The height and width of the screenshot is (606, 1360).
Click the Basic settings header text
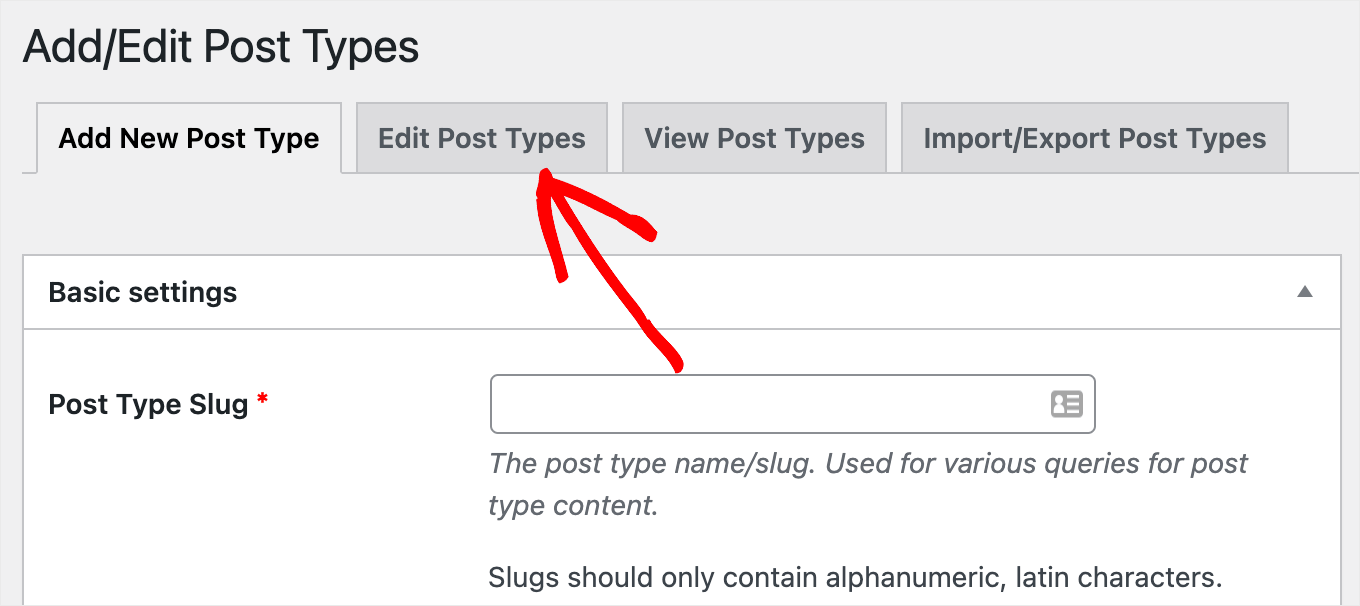tap(142, 292)
